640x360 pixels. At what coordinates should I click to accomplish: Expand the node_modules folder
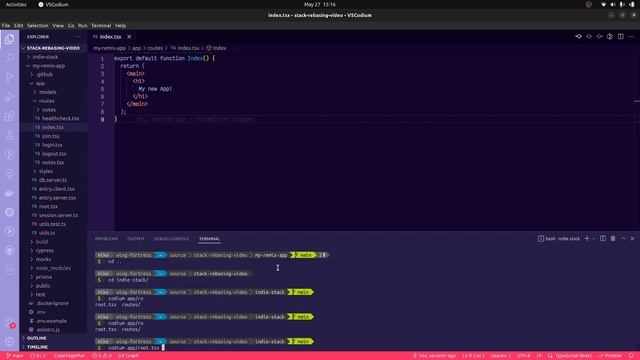point(53,268)
